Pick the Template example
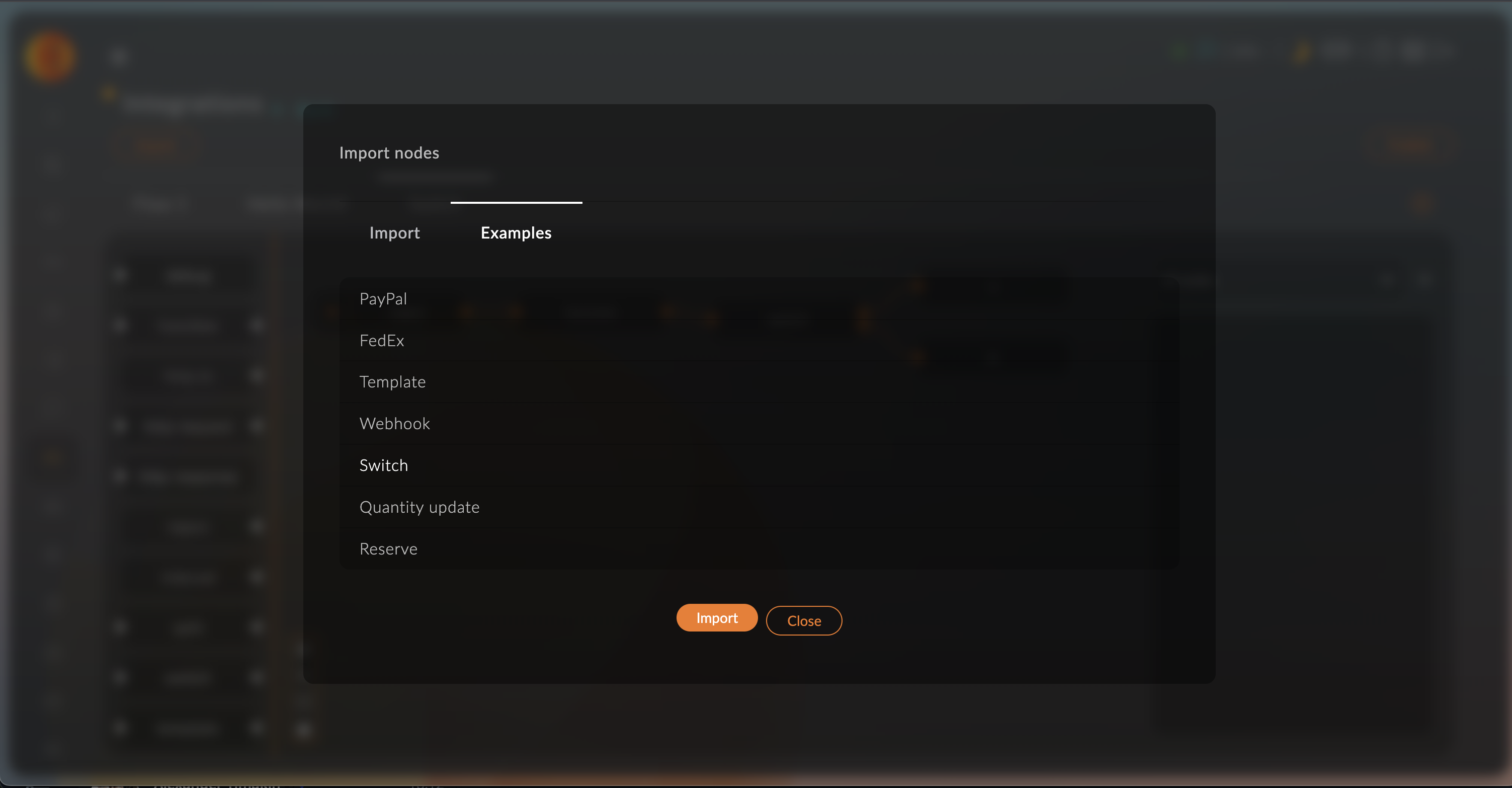1512x788 pixels. point(392,382)
